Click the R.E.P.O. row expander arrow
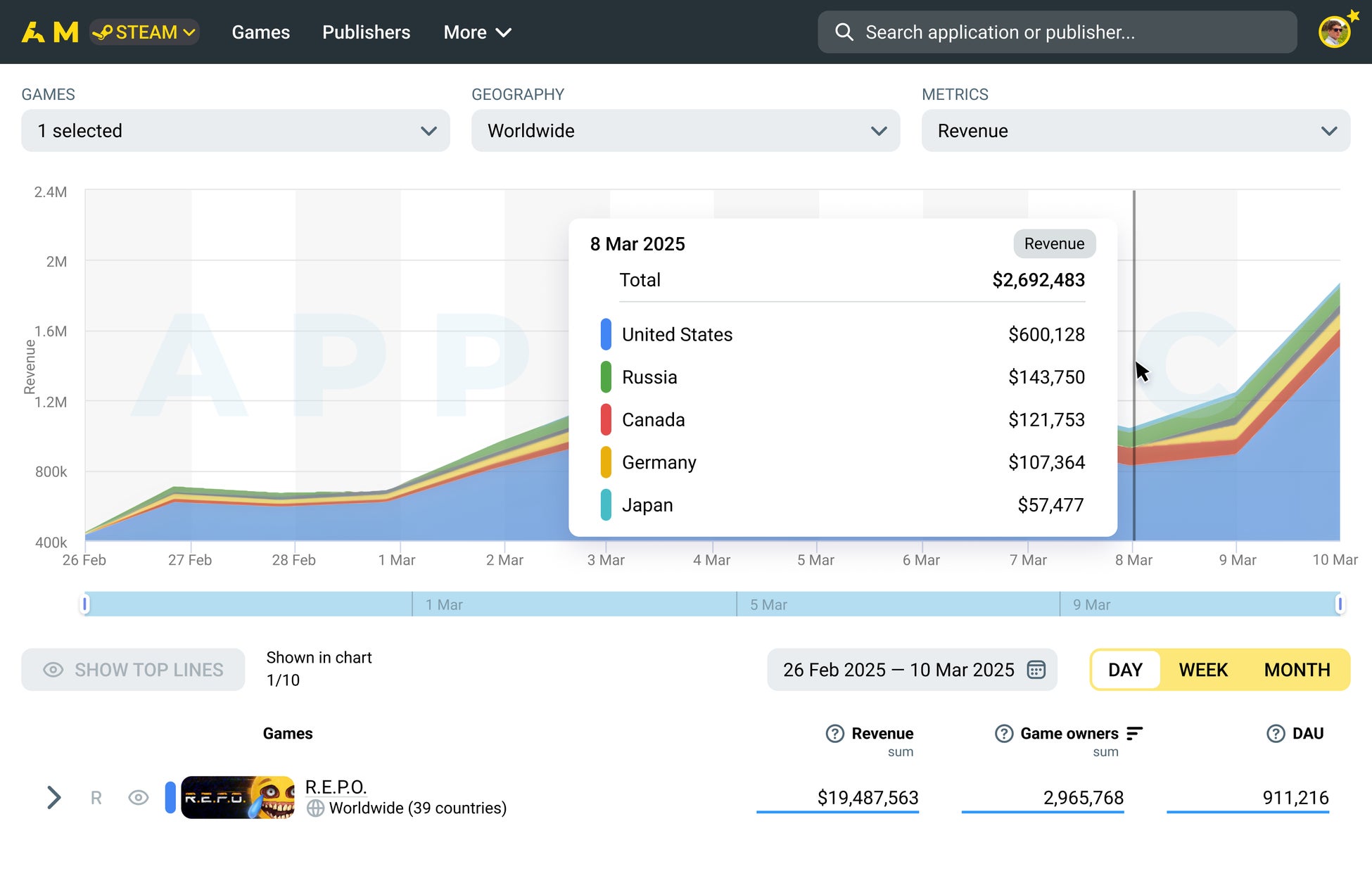This screenshot has width=1372, height=871. [54, 797]
